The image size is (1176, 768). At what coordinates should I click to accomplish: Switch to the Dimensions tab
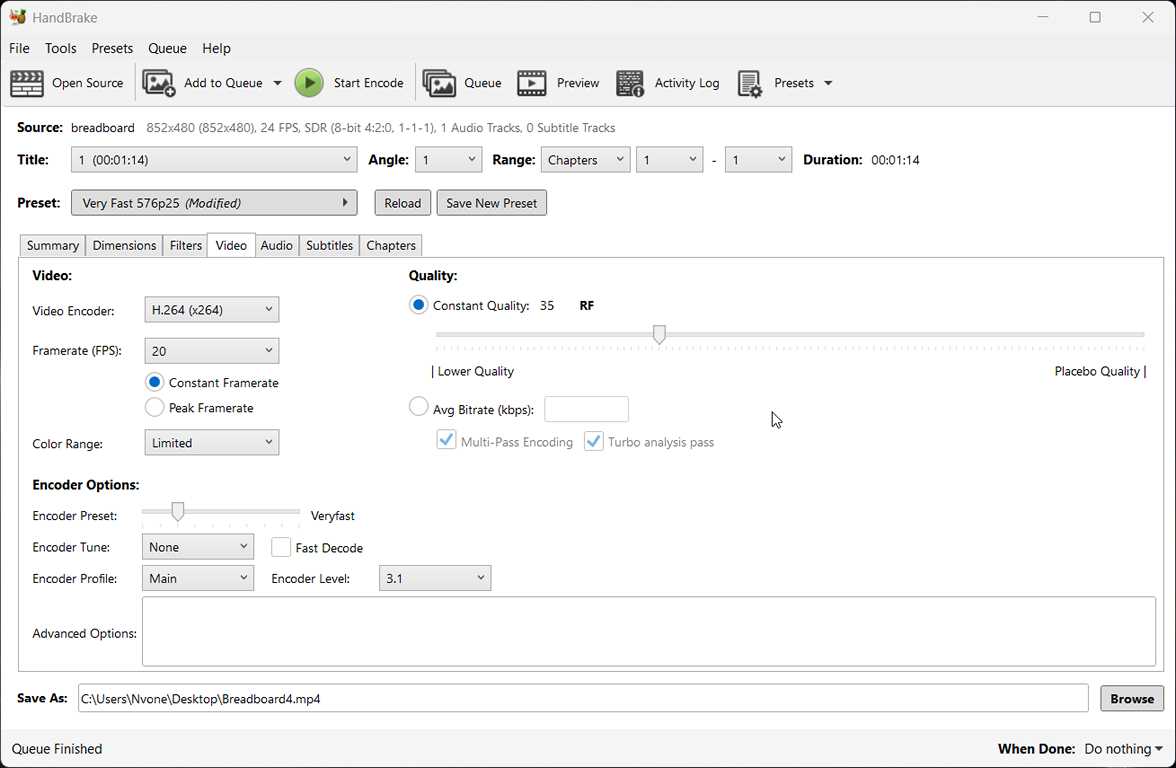click(124, 245)
